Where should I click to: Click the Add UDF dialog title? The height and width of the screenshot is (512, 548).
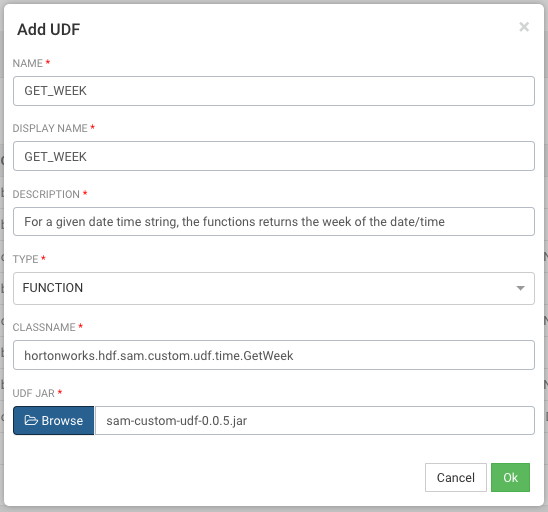click(x=49, y=29)
